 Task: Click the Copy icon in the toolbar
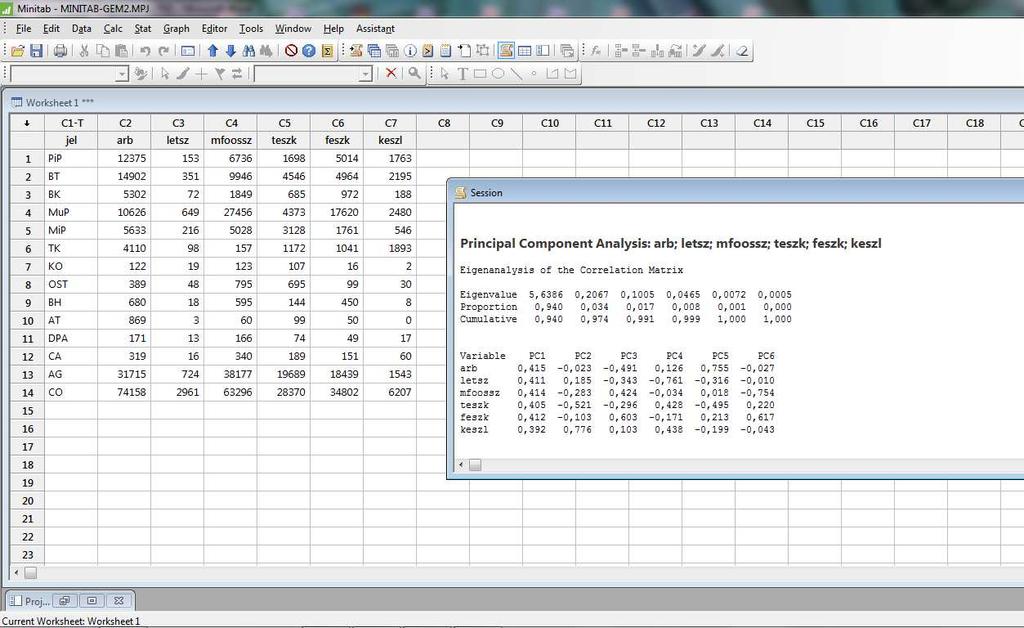coord(103,51)
